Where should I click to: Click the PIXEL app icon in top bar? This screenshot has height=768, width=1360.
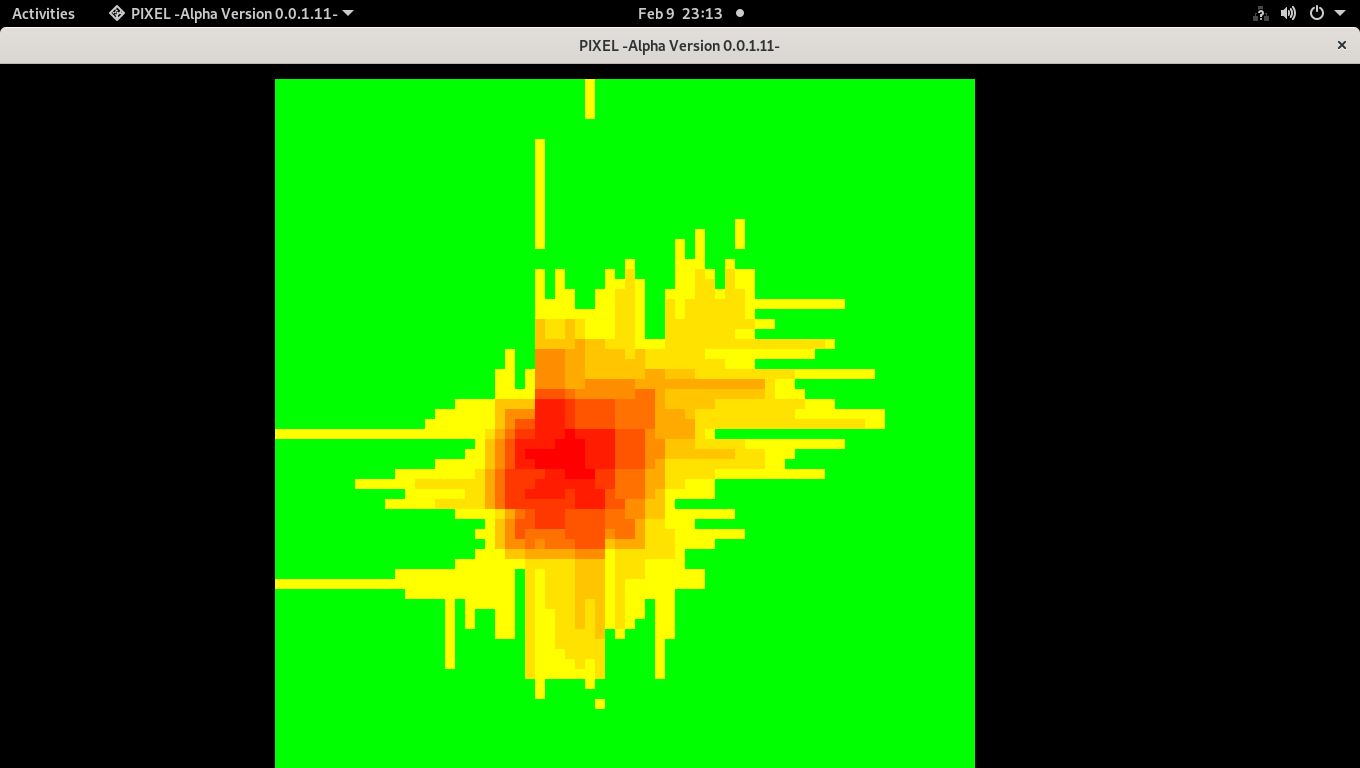pyautogui.click(x=117, y=13)
